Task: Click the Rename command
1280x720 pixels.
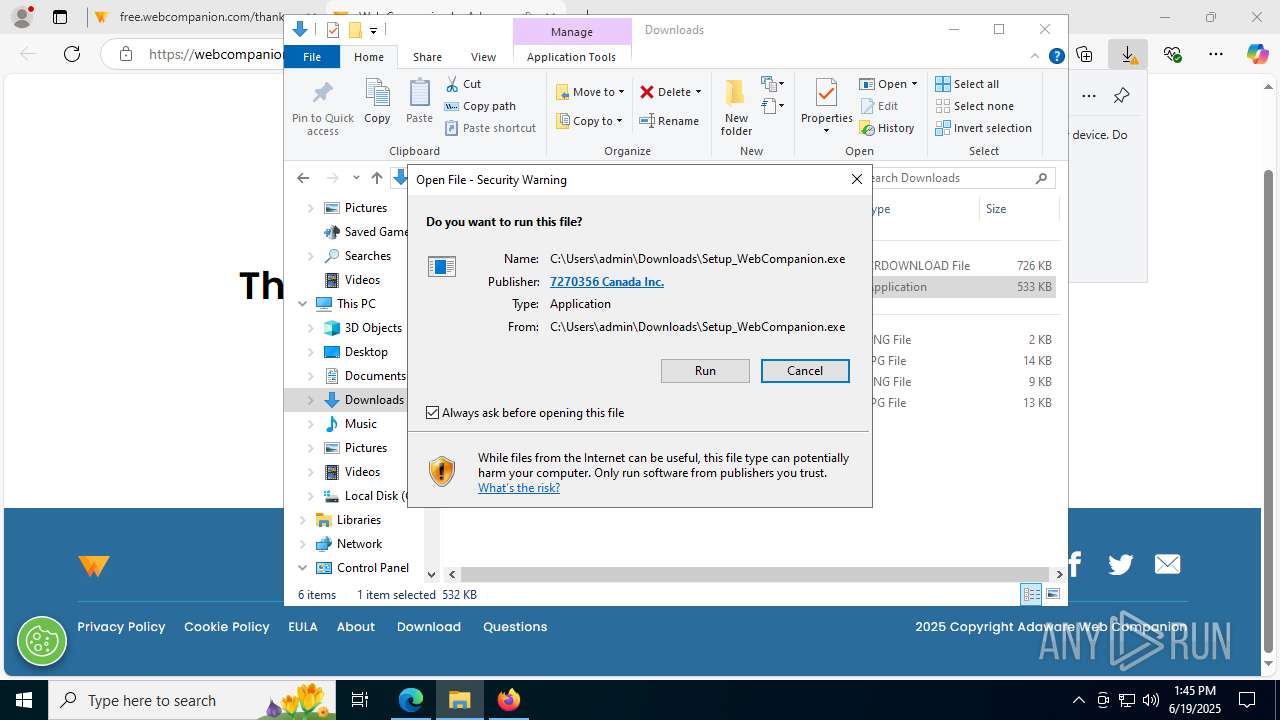Action: click(669, 121)
